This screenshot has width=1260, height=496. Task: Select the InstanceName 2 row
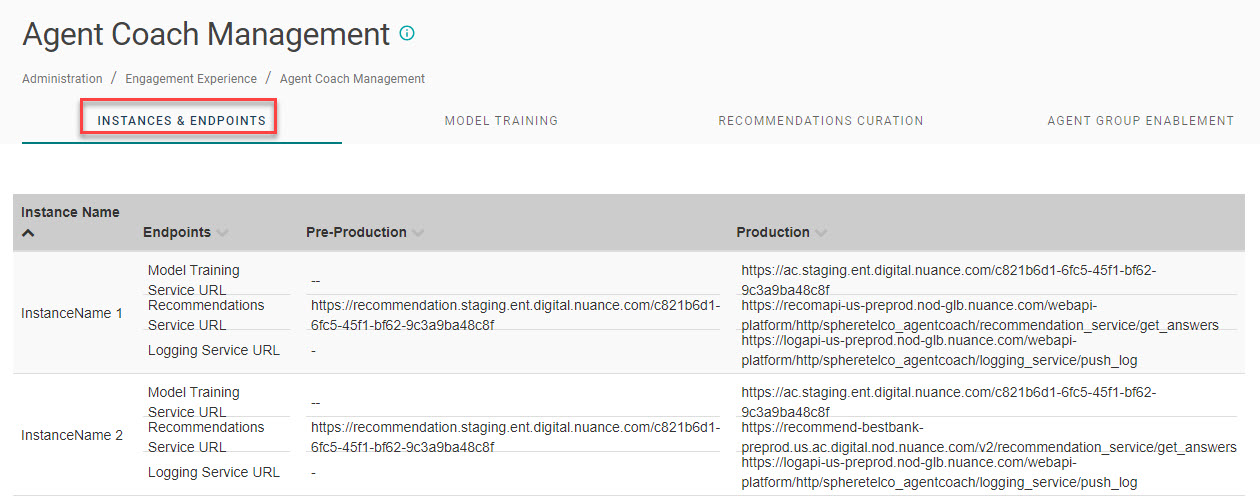tap(72, 435)
